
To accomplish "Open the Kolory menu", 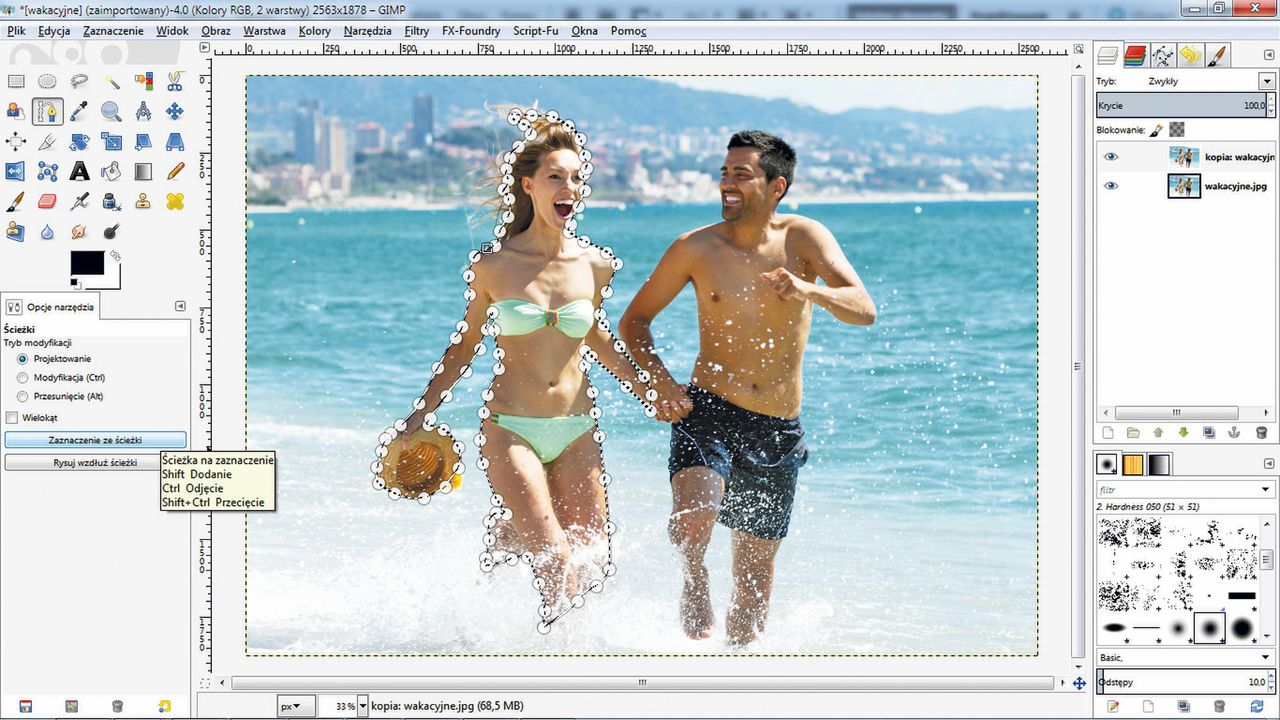I will [314, 31].
